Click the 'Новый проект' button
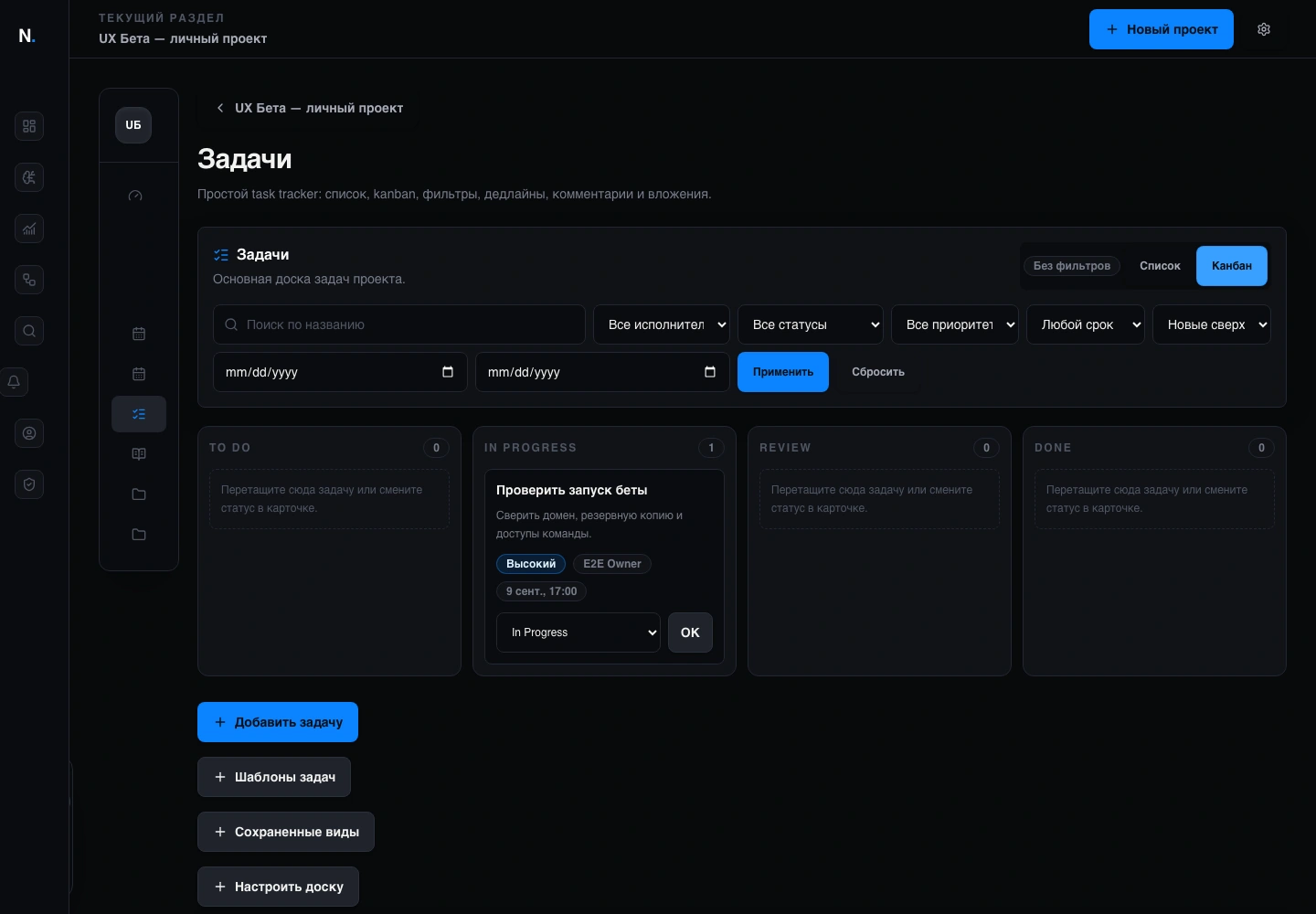Screen dimensions: 1316x914 (1162, 29)
